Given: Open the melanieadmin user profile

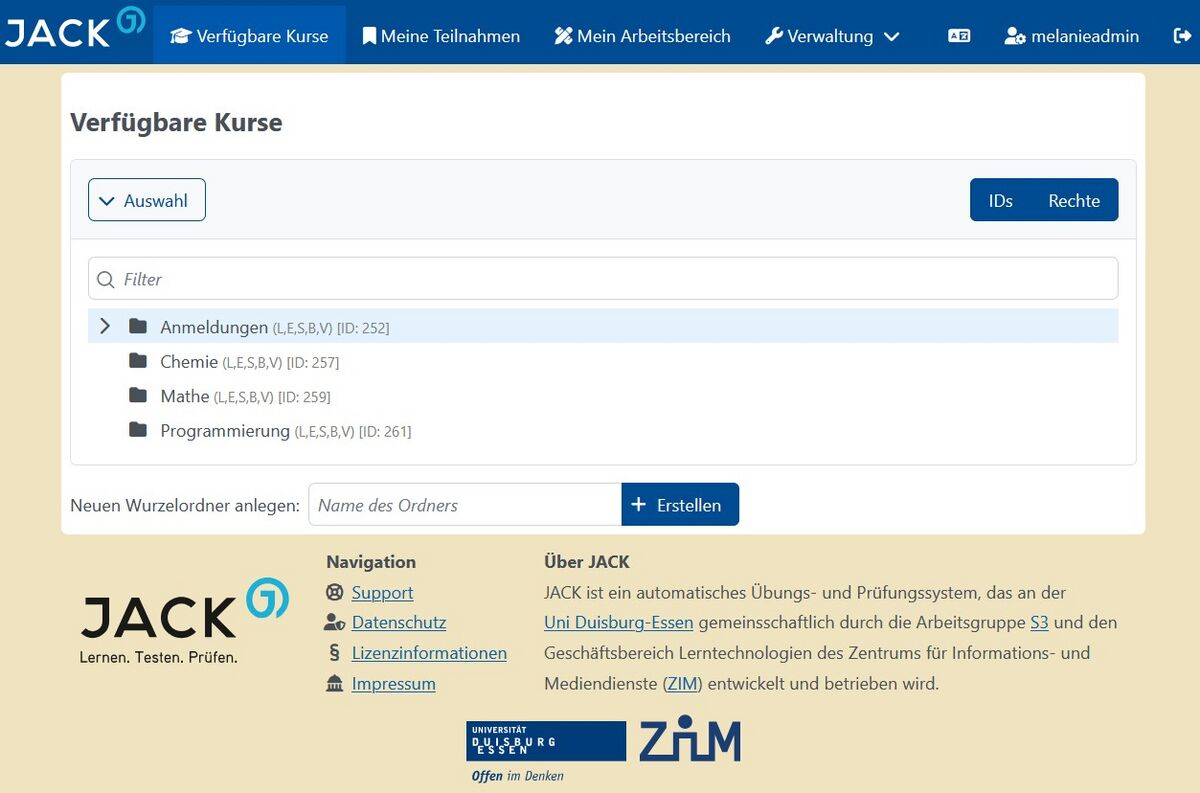Looking at the screenshot, I should click(1071, 36).
